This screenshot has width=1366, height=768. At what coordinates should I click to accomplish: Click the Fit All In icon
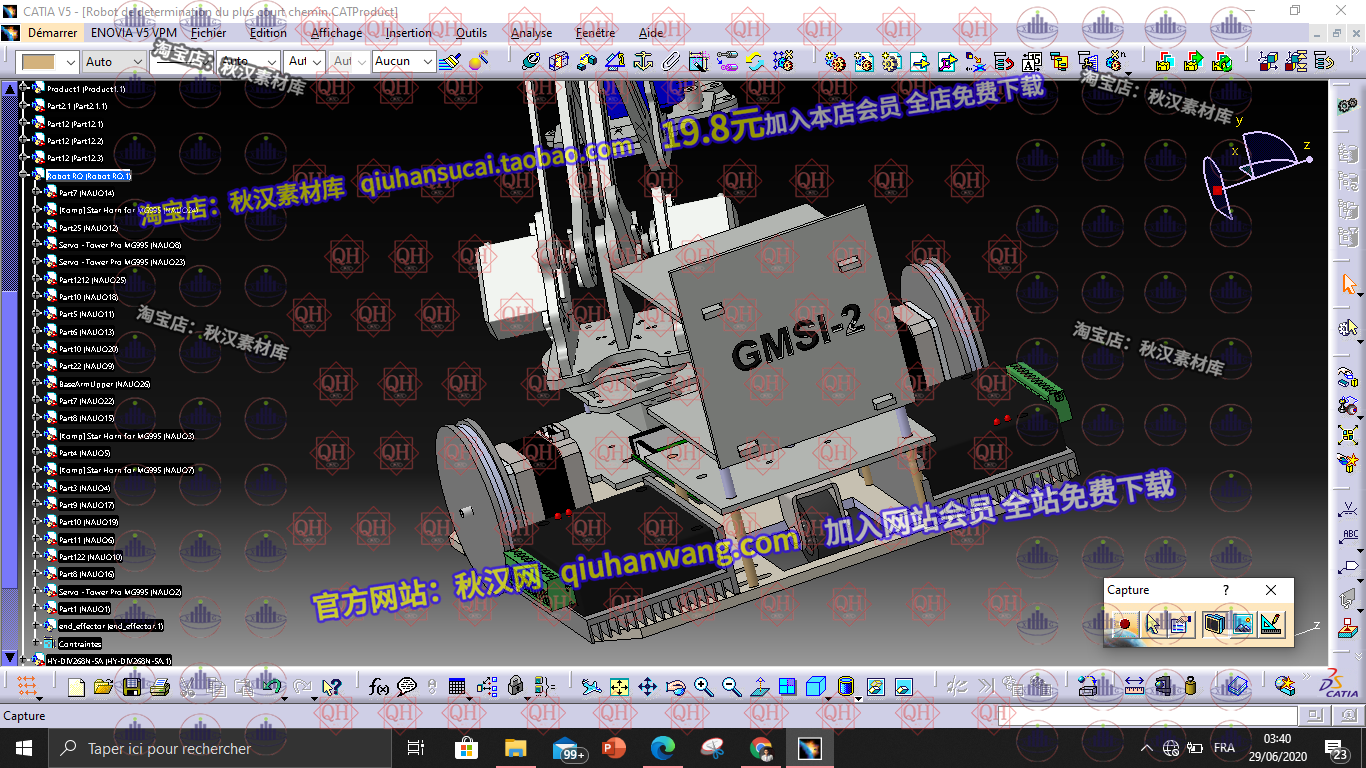pyautogui.click(x=619, y=687)
